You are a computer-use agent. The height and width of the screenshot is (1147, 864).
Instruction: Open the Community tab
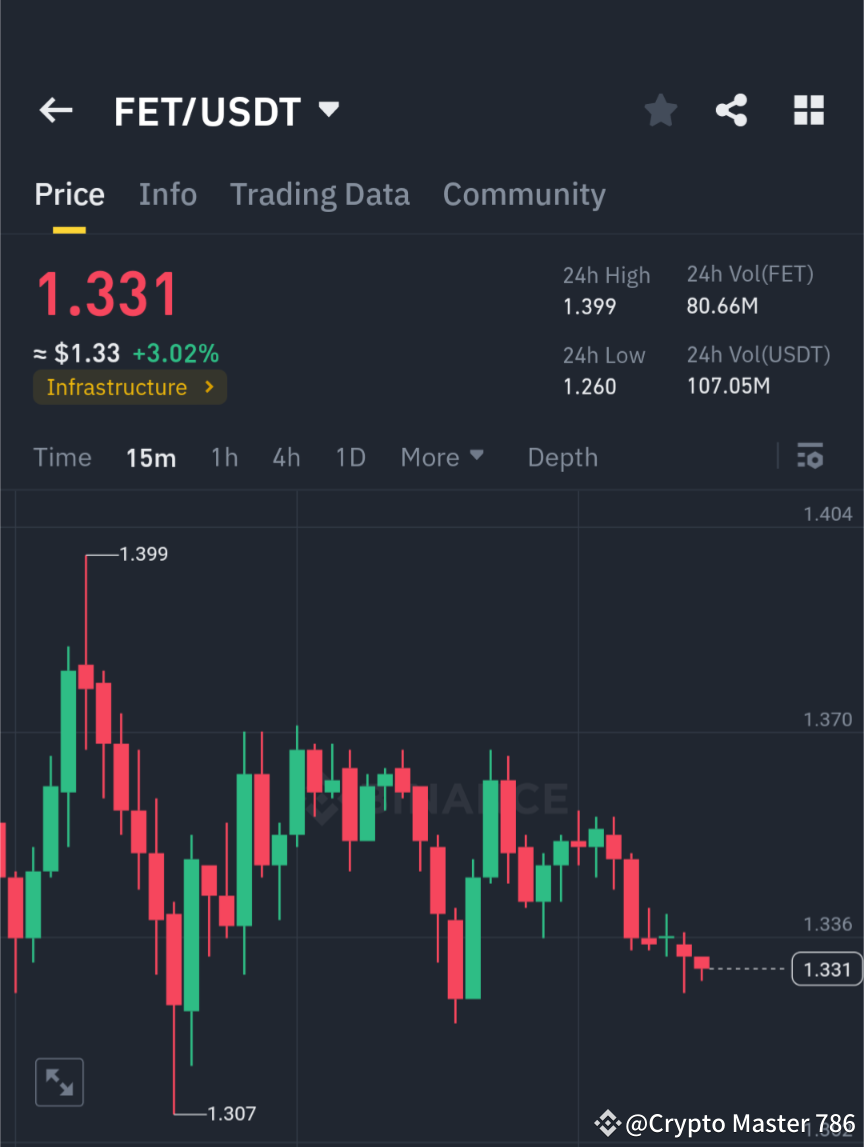click(524, 194)
